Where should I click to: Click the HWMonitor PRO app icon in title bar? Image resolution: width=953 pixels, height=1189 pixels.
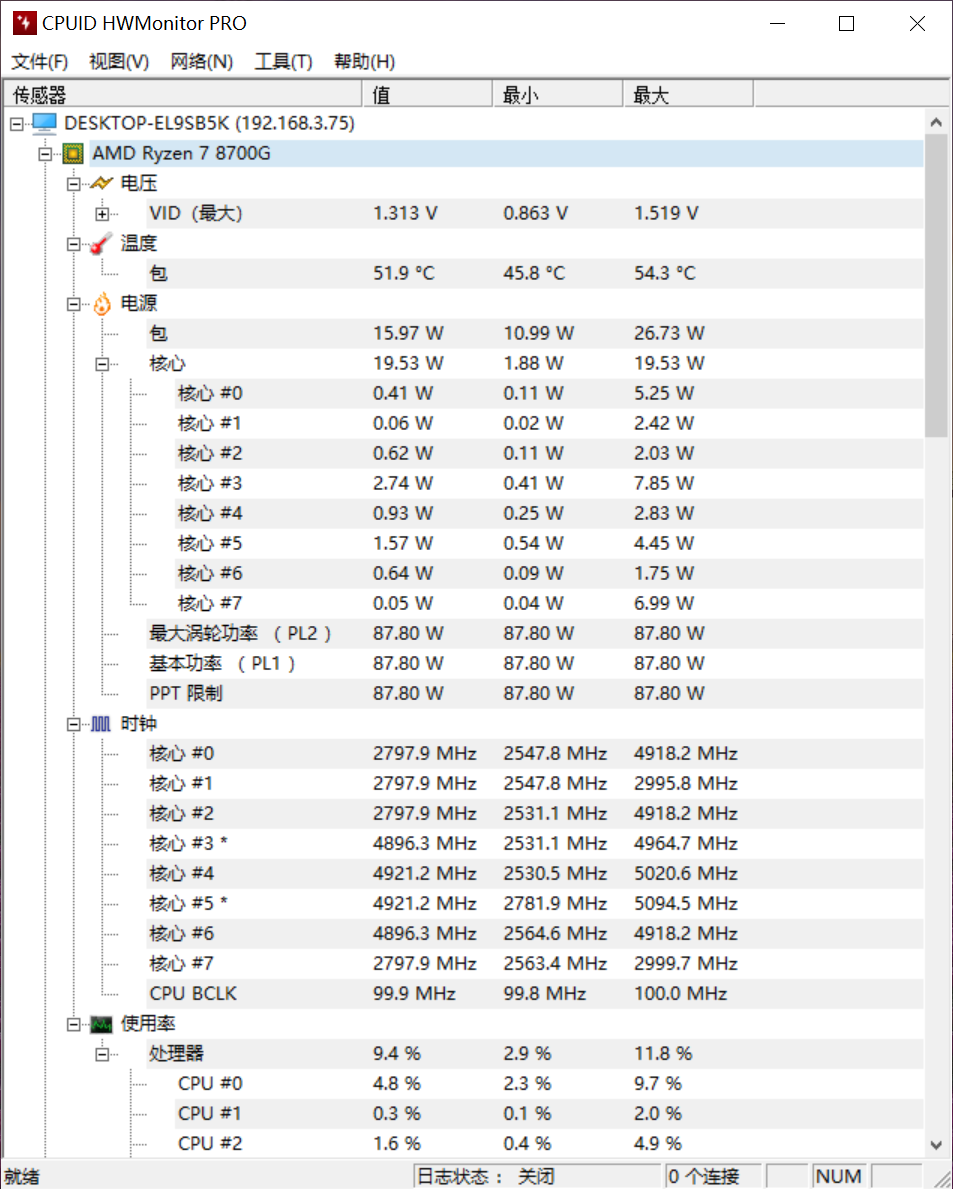[x=24, y=23]
